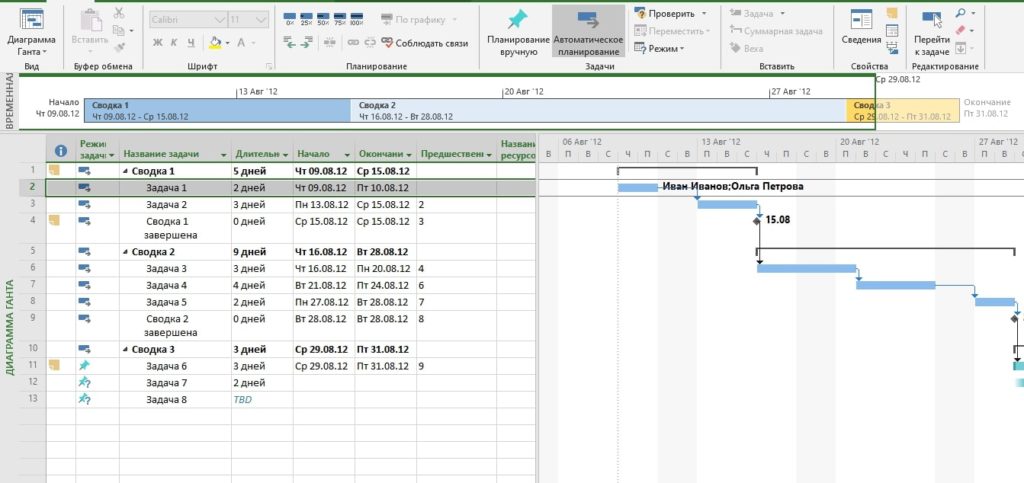Click the 15.08 milestone diamond
Viewport: 1024px width, 483px height.
pyautogui.click(x=757, y=221)
